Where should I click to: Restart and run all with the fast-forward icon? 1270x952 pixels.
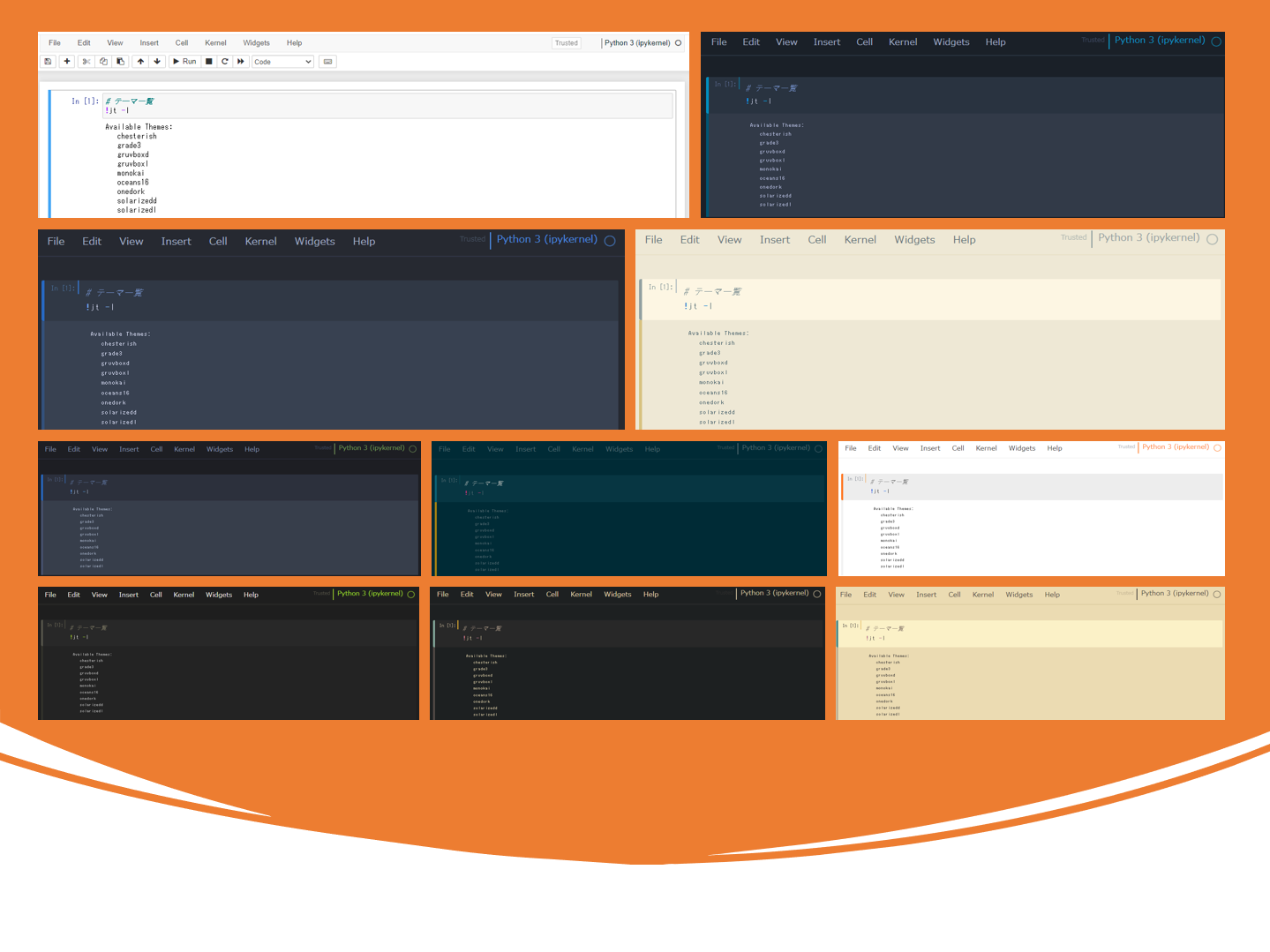coord(241,62)
